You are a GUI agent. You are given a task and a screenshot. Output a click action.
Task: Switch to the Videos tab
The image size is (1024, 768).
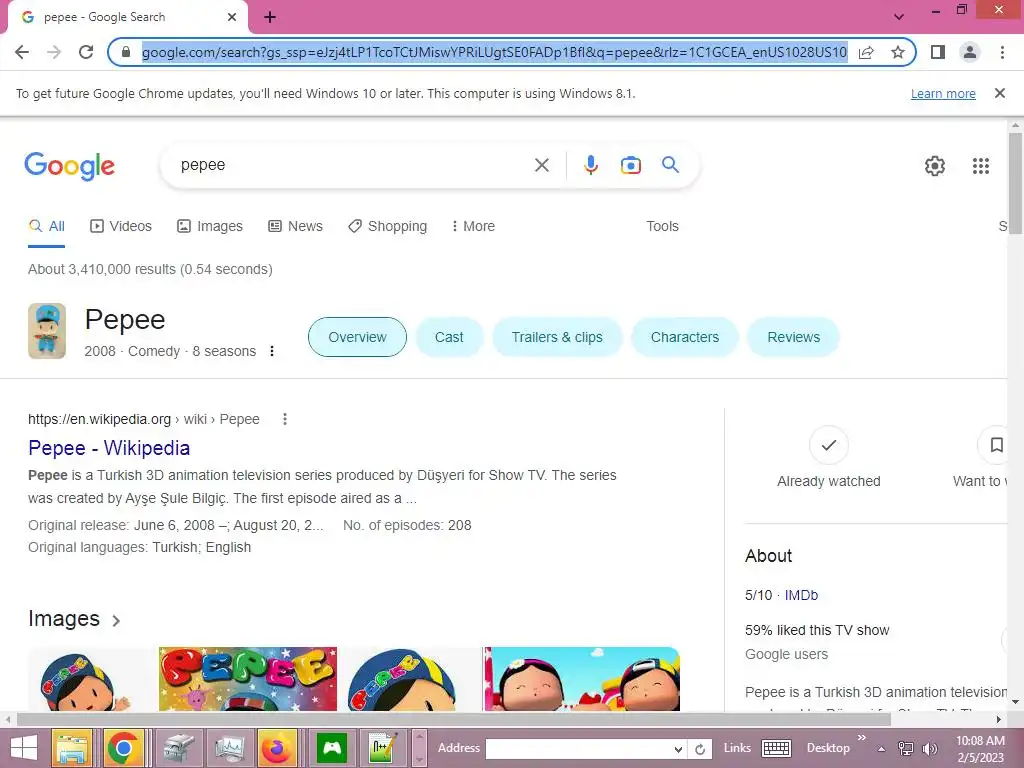pyautogui.click(x=121, y=227)
